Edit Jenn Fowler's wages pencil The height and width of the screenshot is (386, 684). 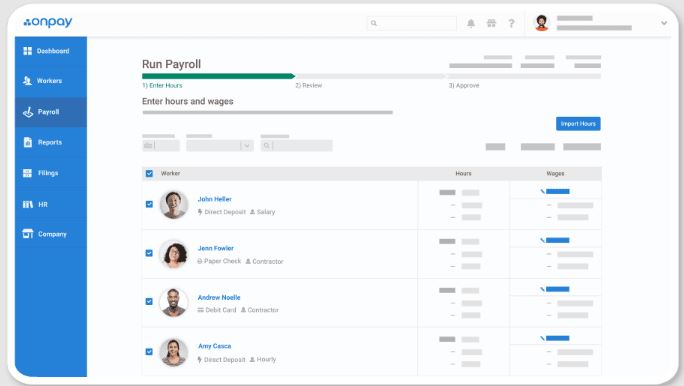[x=542, y=240]
